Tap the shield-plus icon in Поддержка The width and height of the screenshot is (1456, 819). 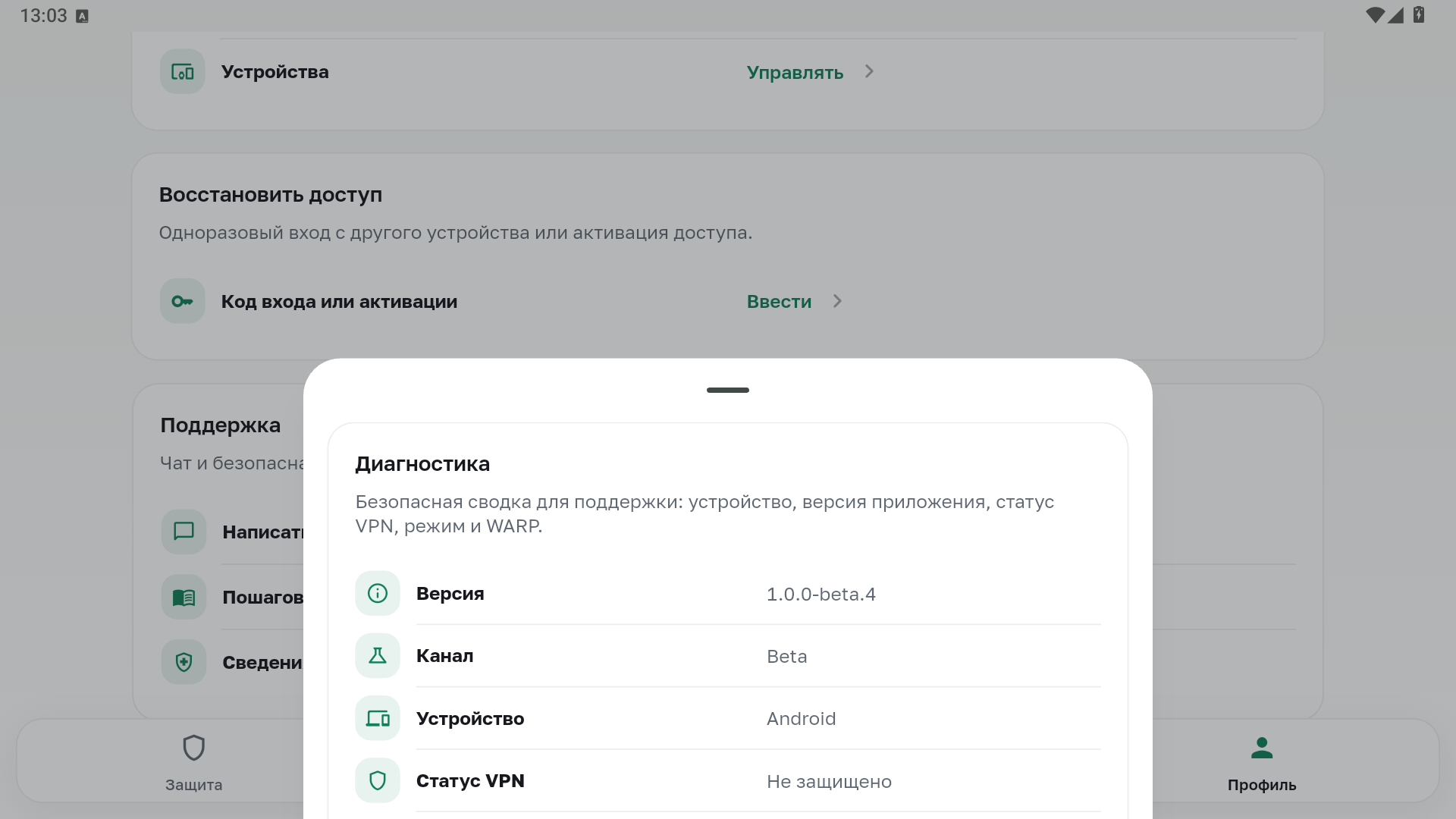[184, 662]
